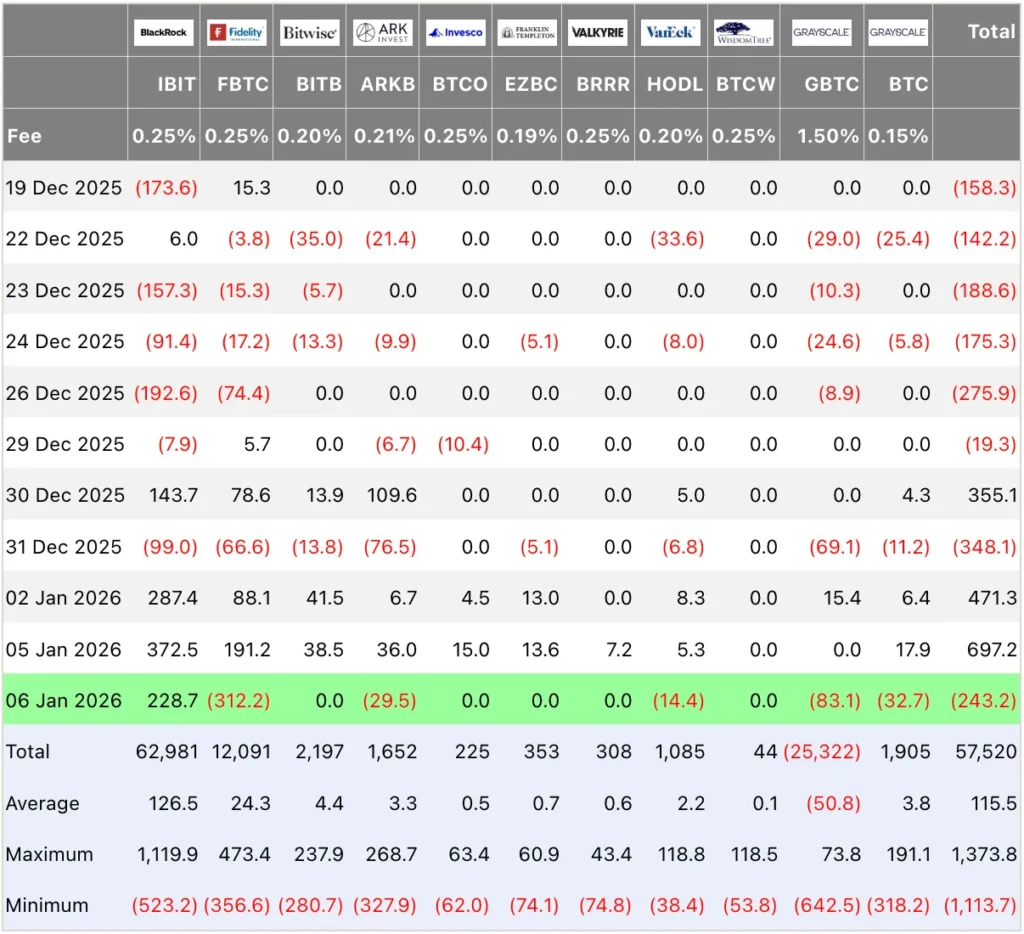Select the 31 Dec 2025 row label

[63, 547]
